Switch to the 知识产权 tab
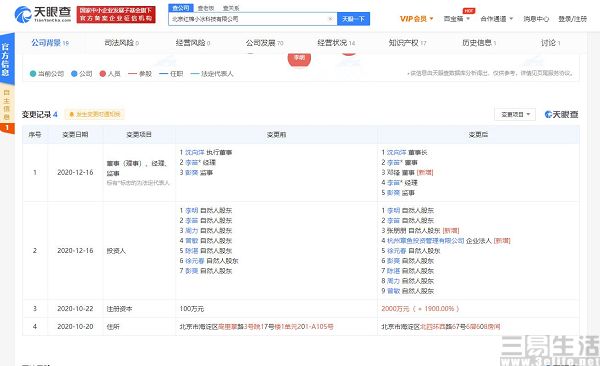 pyautogui.click(x=407, y=43)
